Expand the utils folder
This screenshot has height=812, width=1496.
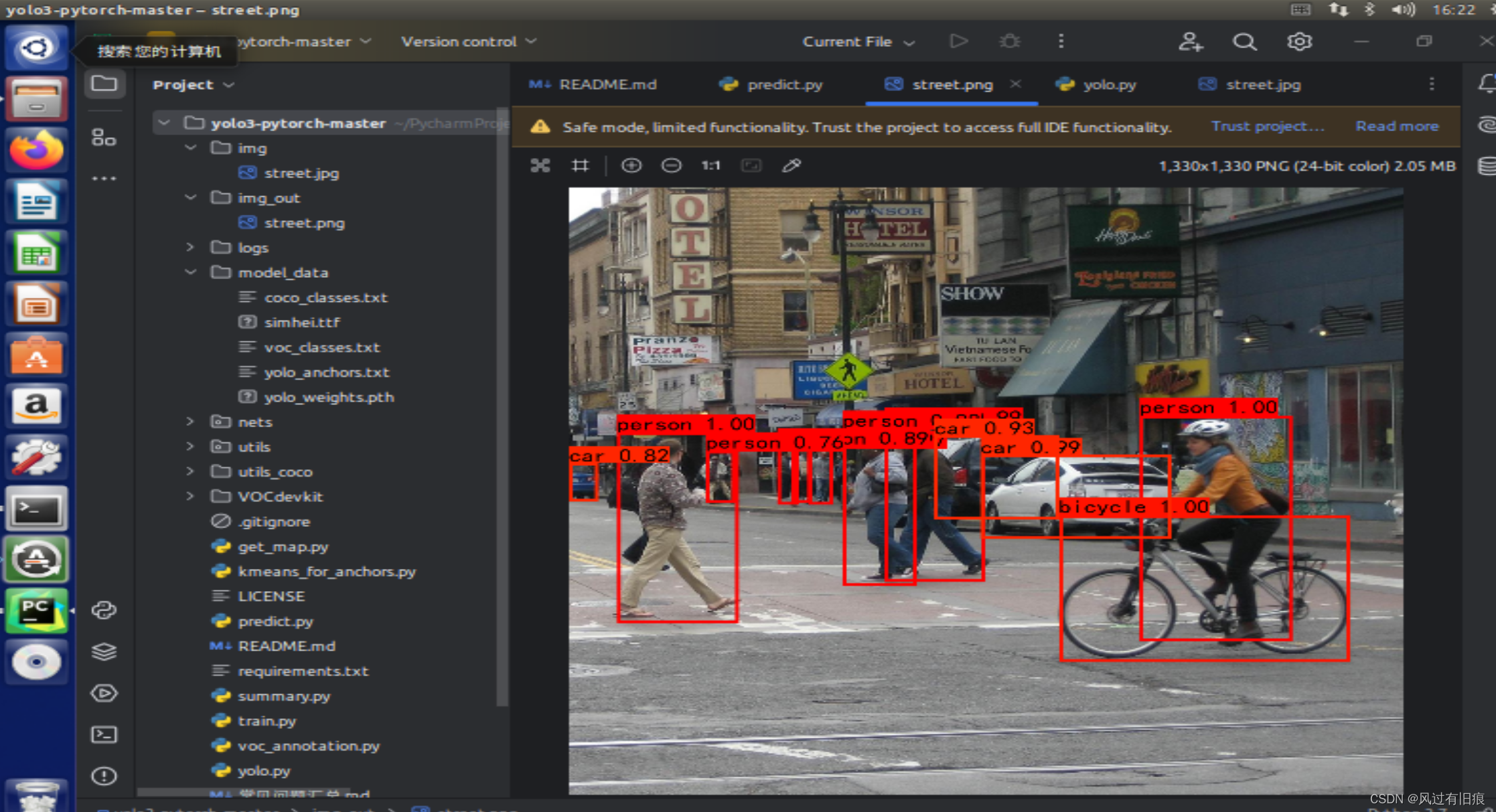191,446
